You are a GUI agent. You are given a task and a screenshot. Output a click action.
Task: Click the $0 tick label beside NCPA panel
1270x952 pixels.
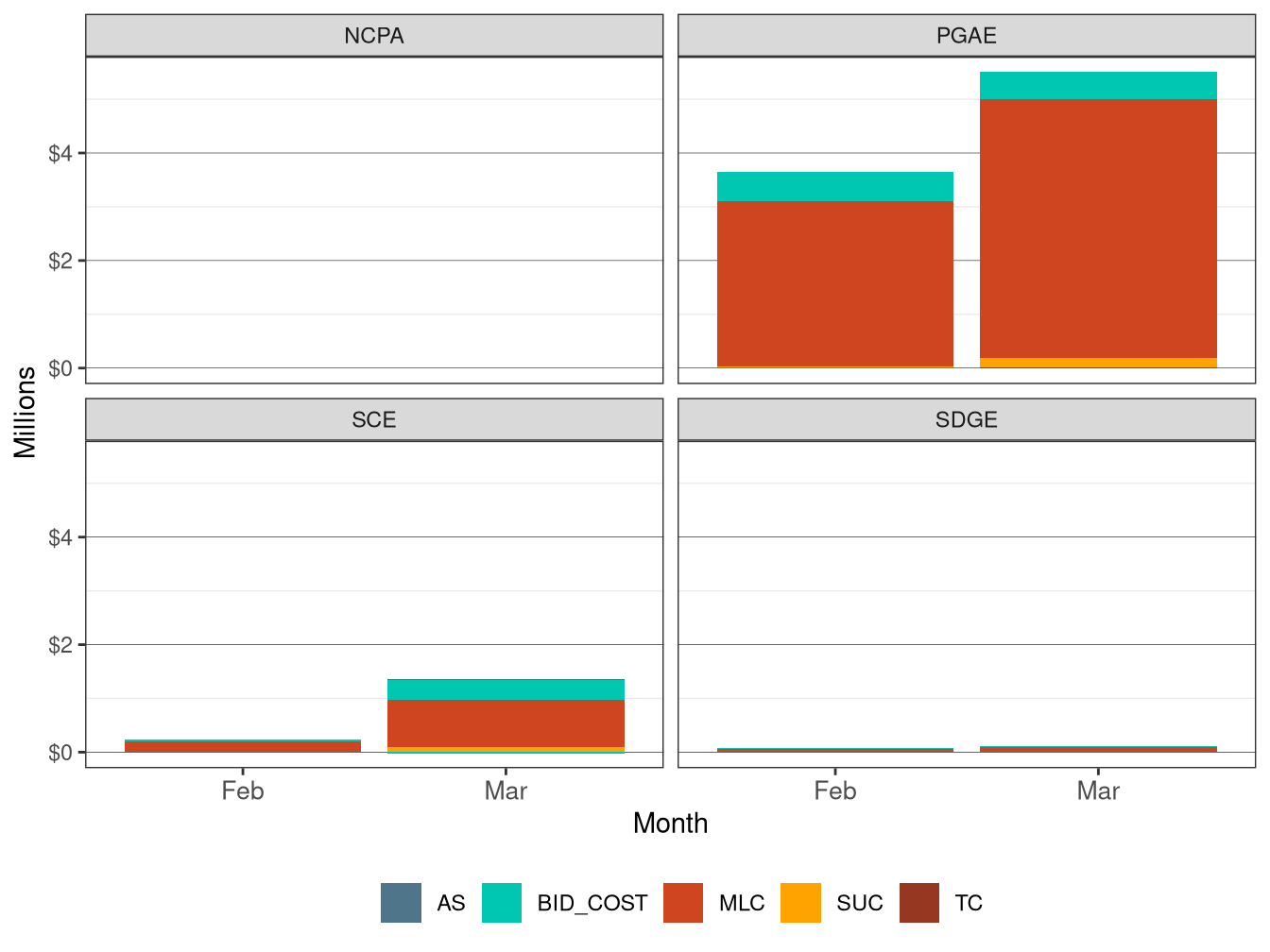(60, 368)
